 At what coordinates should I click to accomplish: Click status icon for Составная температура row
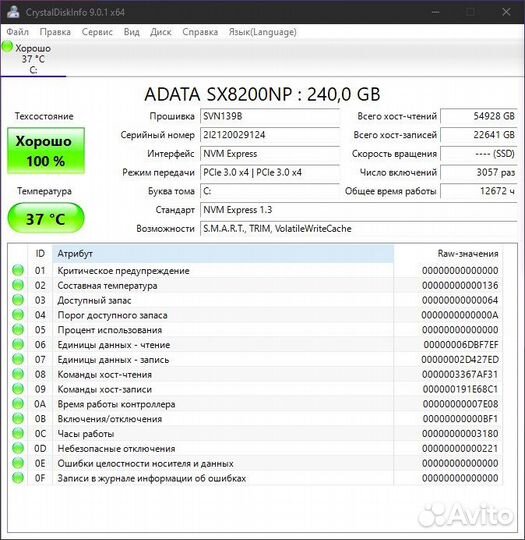click(x=18, y=285)
